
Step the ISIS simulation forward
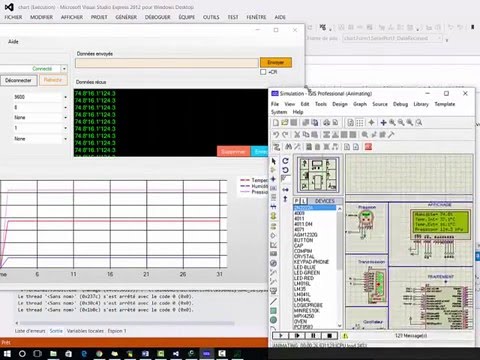pyautogui.click(x=297, y=336)
